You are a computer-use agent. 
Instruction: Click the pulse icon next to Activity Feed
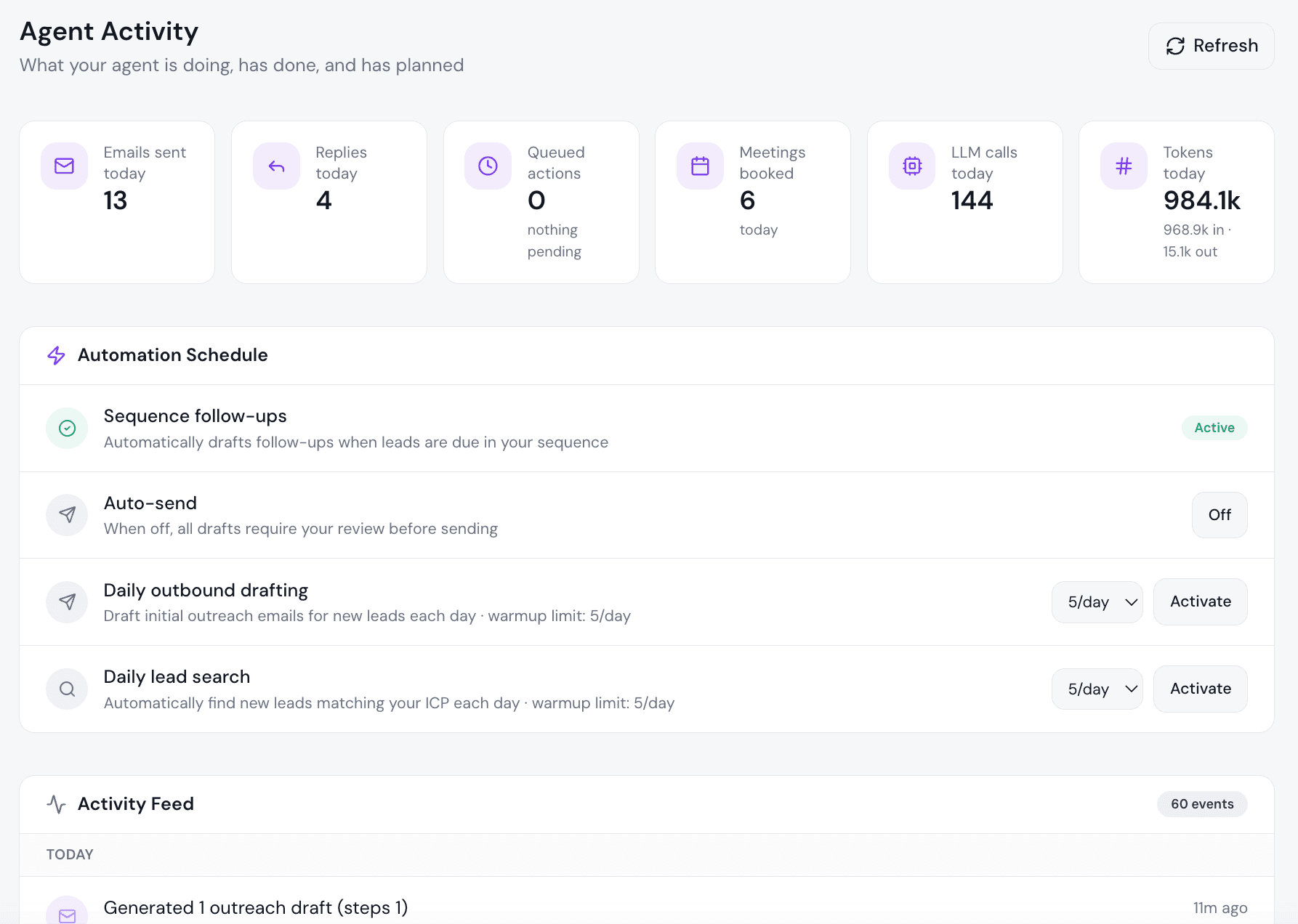(56, 804)
